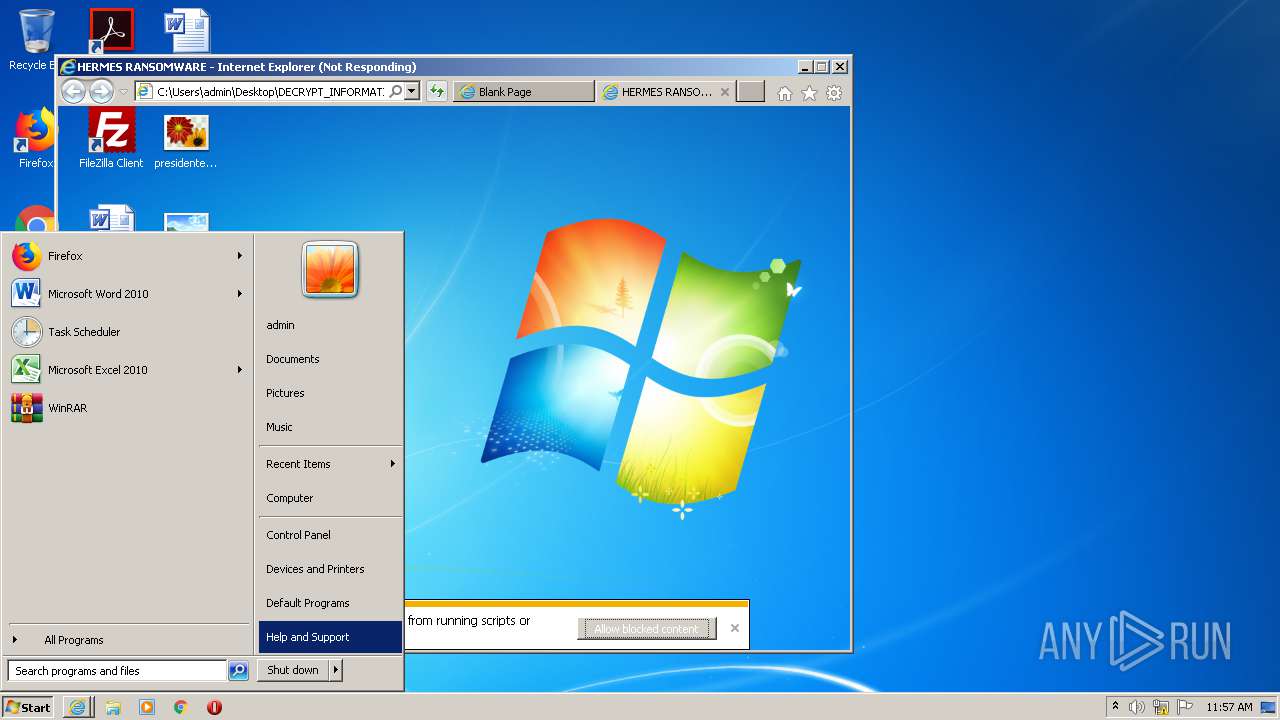Open Music in the Start menu
Image resolution: width=1280 pixels, height=720 pixels.
330,427
